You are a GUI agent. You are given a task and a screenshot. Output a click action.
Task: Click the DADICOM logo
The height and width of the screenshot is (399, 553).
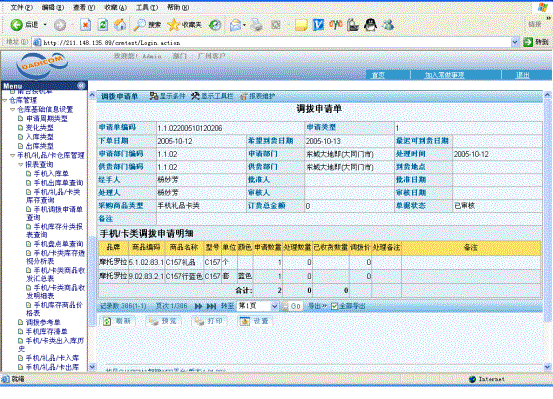(42, 65)
